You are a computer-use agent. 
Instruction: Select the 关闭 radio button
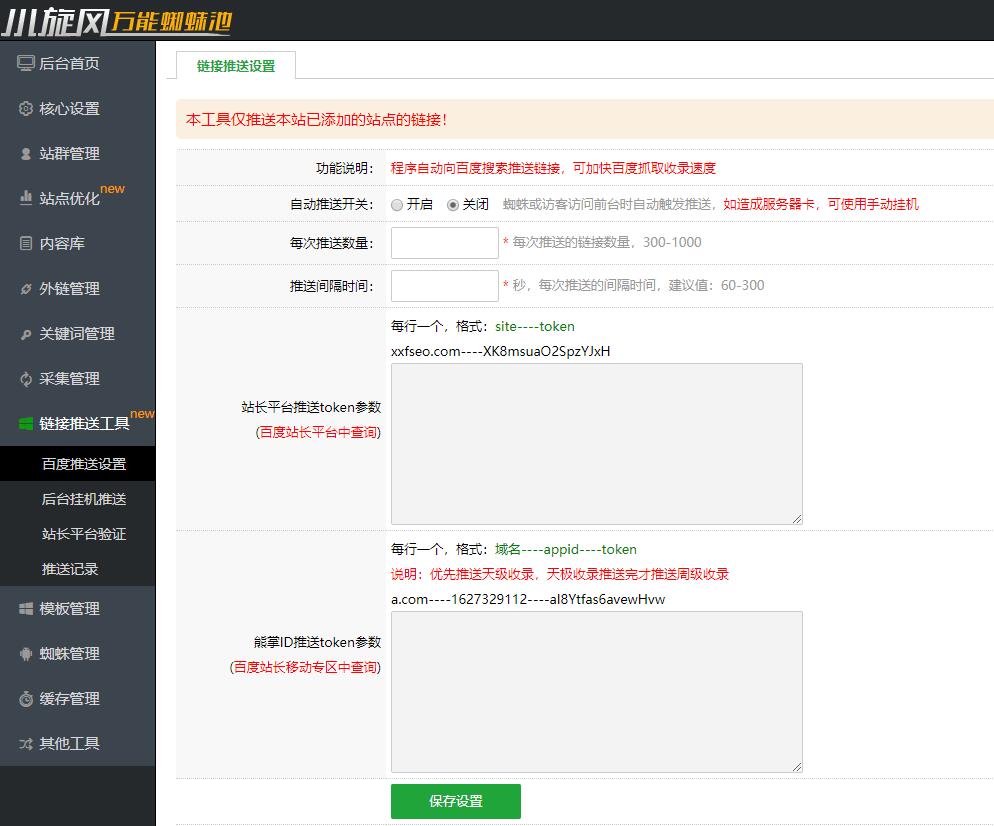tap(453, 205)
